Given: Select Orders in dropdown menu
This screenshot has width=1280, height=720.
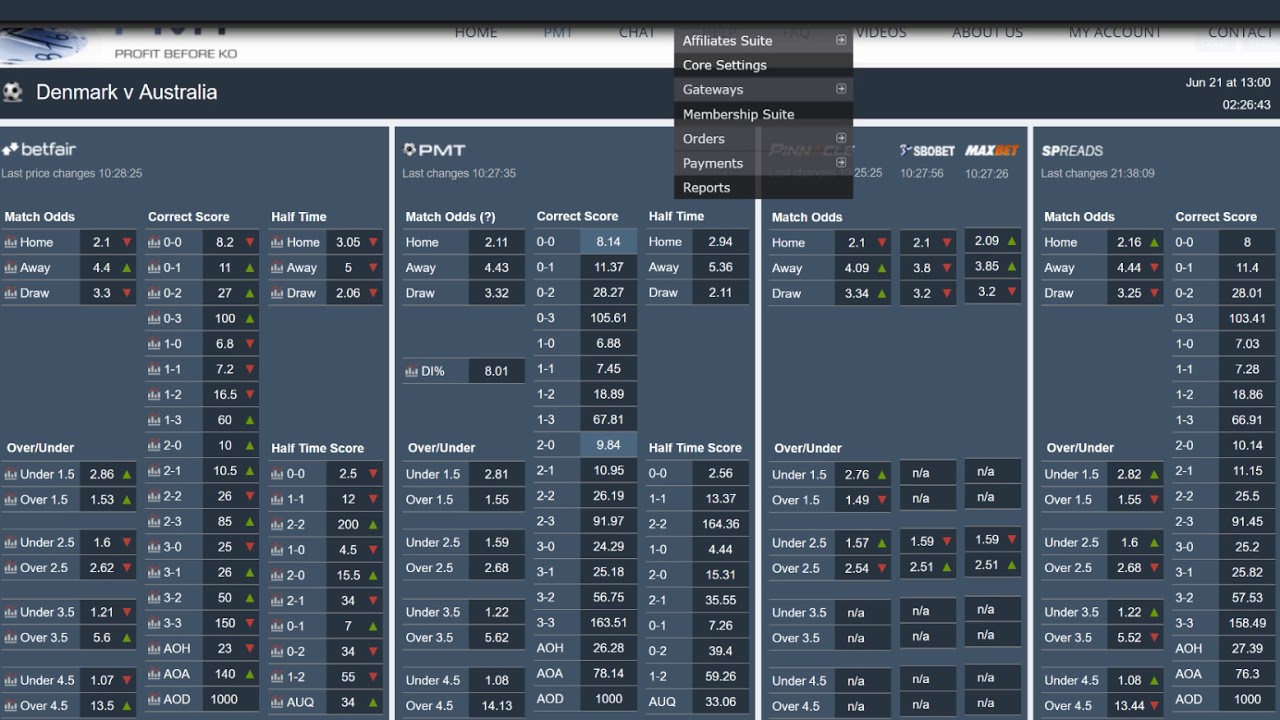Looking at the screenshot, I should point(763,139).
